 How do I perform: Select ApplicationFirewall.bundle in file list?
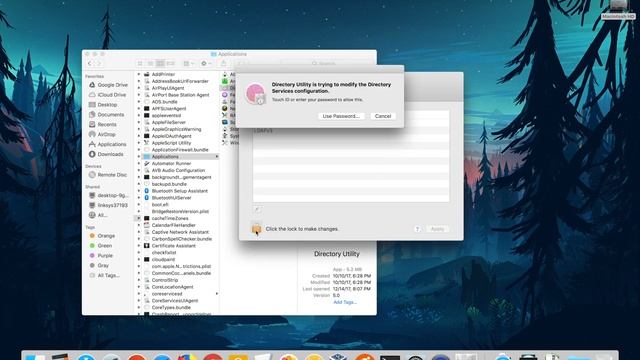click(x=176, y=150)
